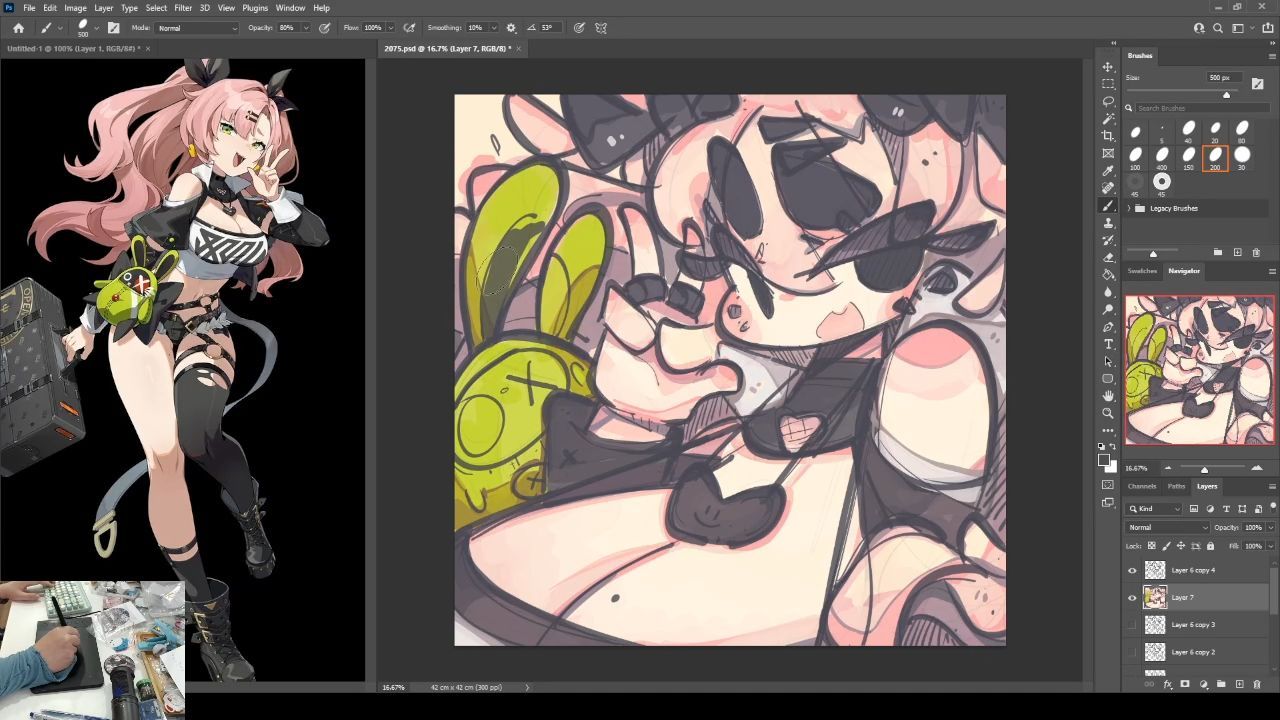Open the Filter menu
Viewport: 1280px width, 720px height.
[x=183, y=8]
